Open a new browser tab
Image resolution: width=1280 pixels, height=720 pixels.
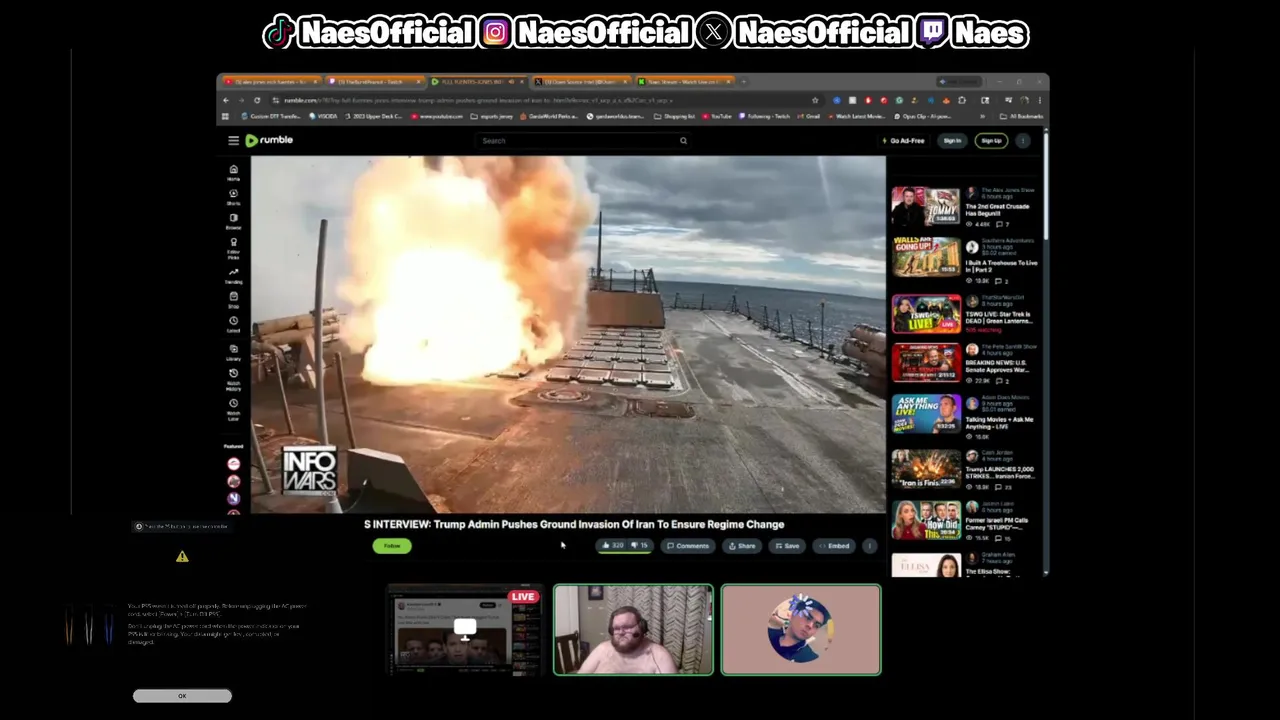click(x=744, y=82)
